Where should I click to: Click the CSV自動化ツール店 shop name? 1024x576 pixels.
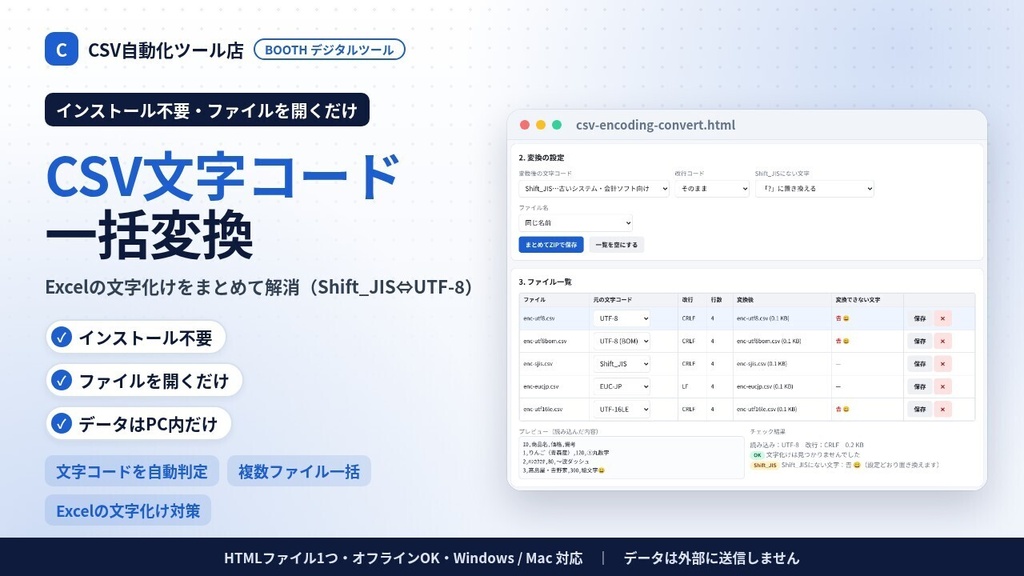point(166,50)
